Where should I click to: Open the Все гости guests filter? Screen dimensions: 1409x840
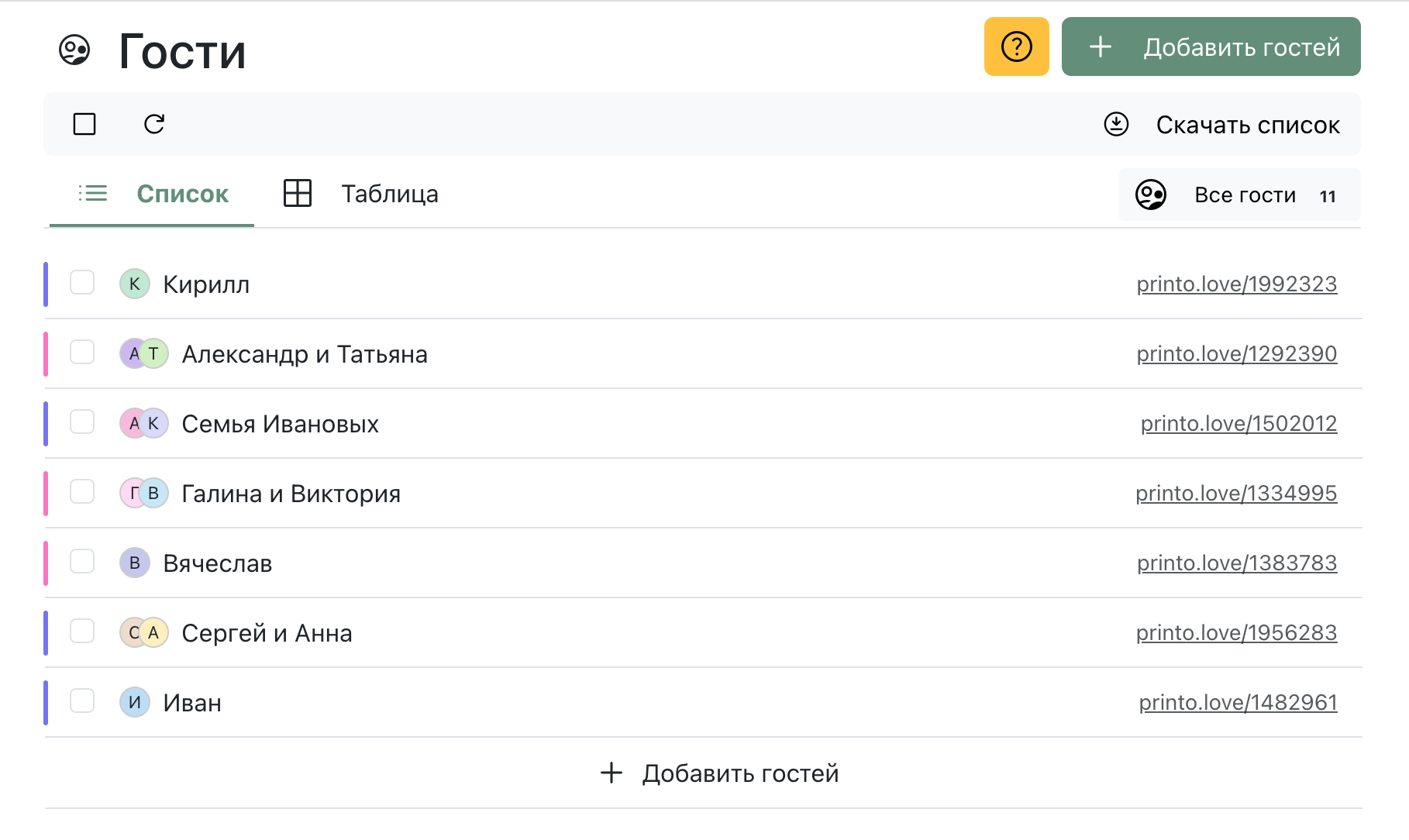(x=1245, y=195)
